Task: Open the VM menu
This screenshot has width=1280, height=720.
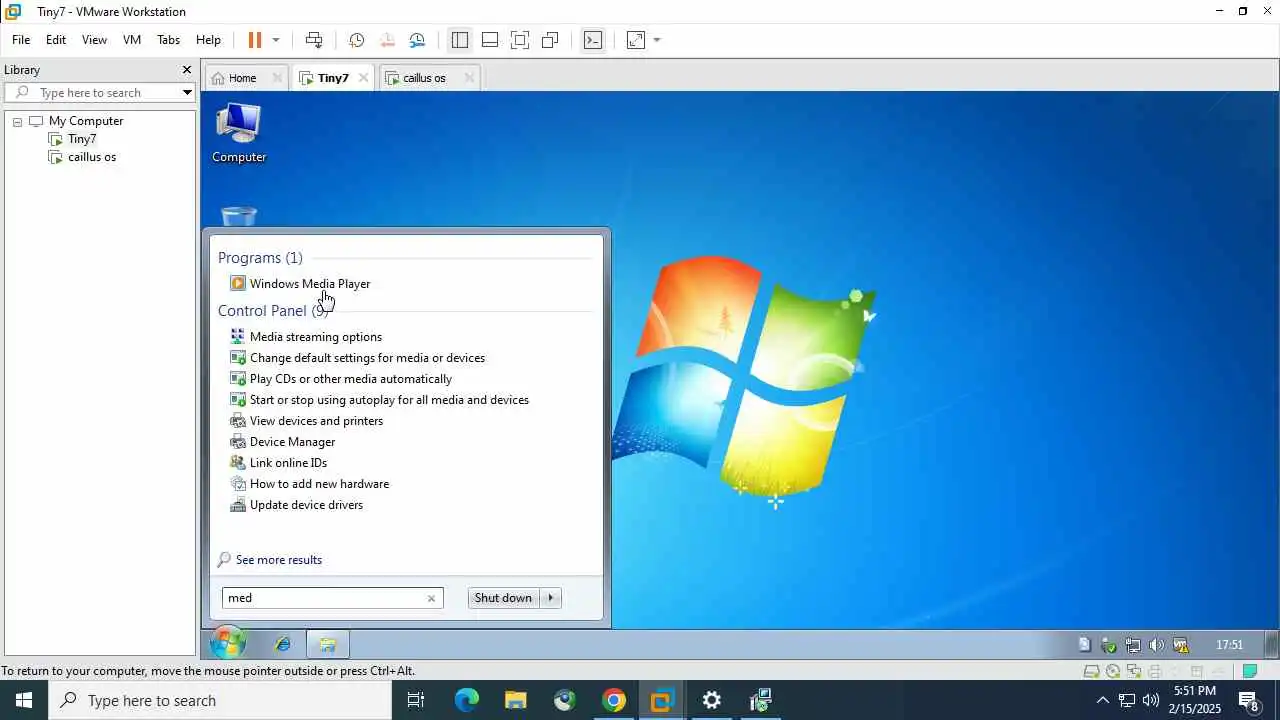Action: pos(132,40)
